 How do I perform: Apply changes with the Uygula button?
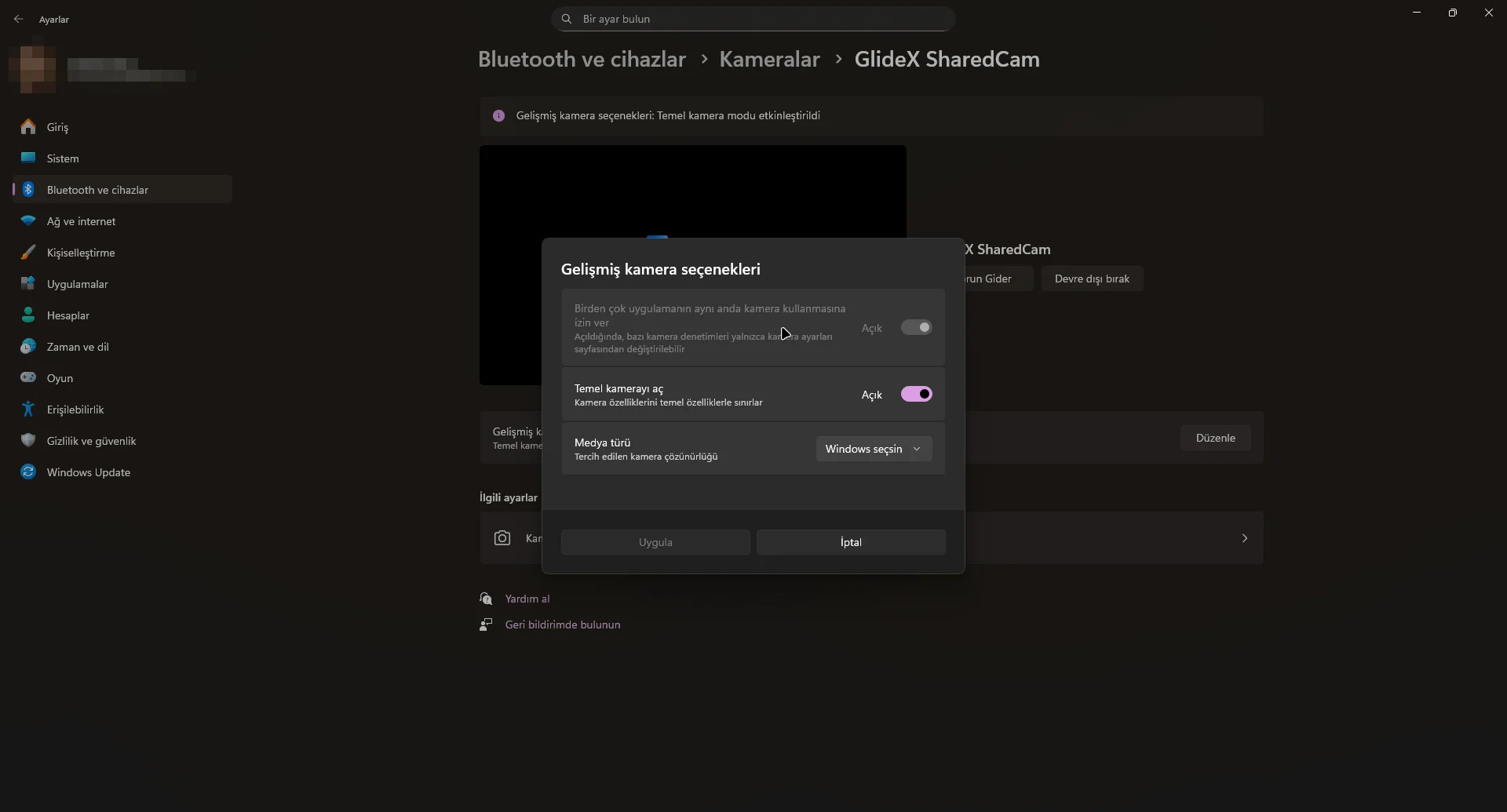pyautogui.click(x=655, y=542)
